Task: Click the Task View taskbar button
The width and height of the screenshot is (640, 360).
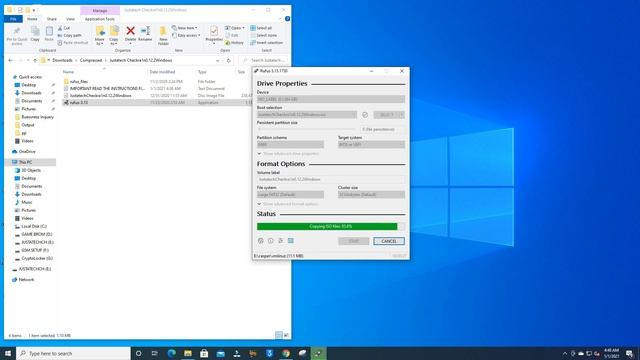Action: tap(155, 353)
